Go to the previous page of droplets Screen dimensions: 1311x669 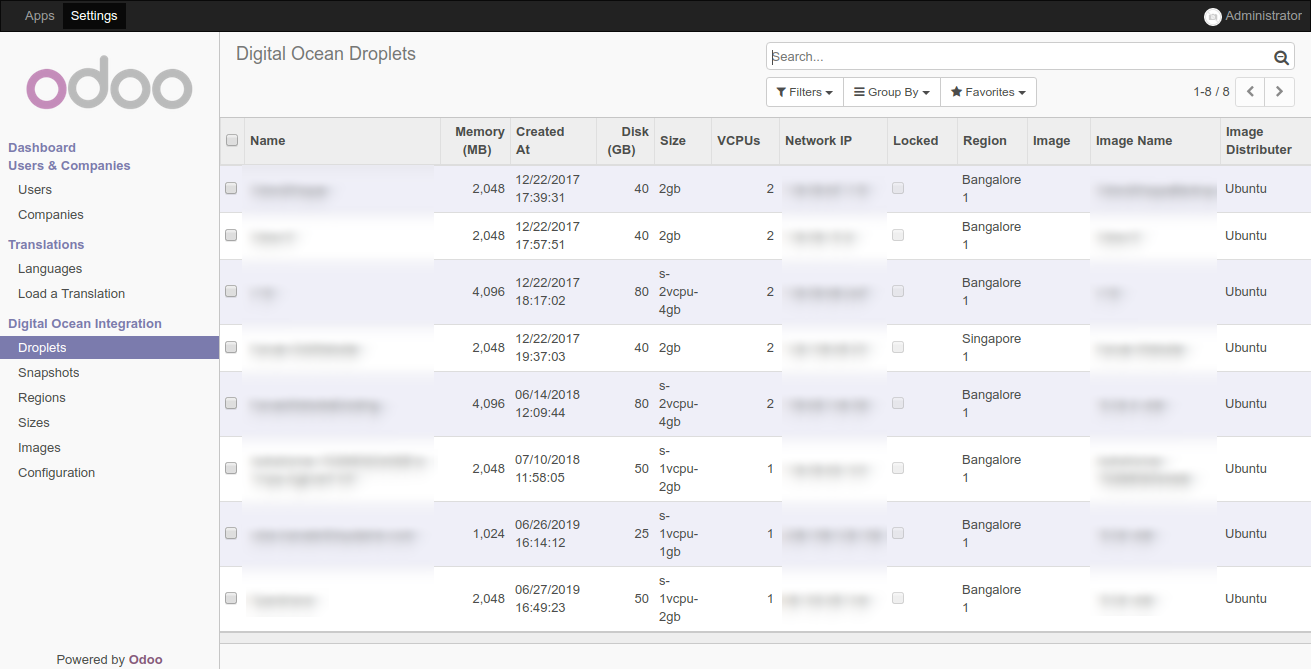point(1250,92)
